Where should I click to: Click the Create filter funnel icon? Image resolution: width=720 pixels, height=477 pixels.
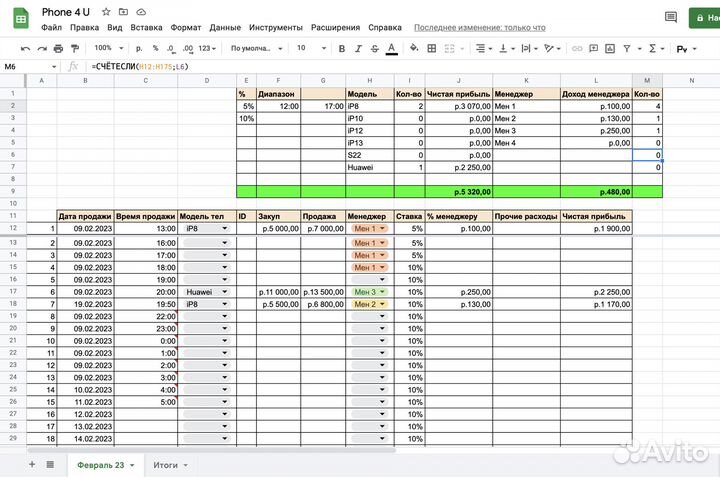pos(627,48)
